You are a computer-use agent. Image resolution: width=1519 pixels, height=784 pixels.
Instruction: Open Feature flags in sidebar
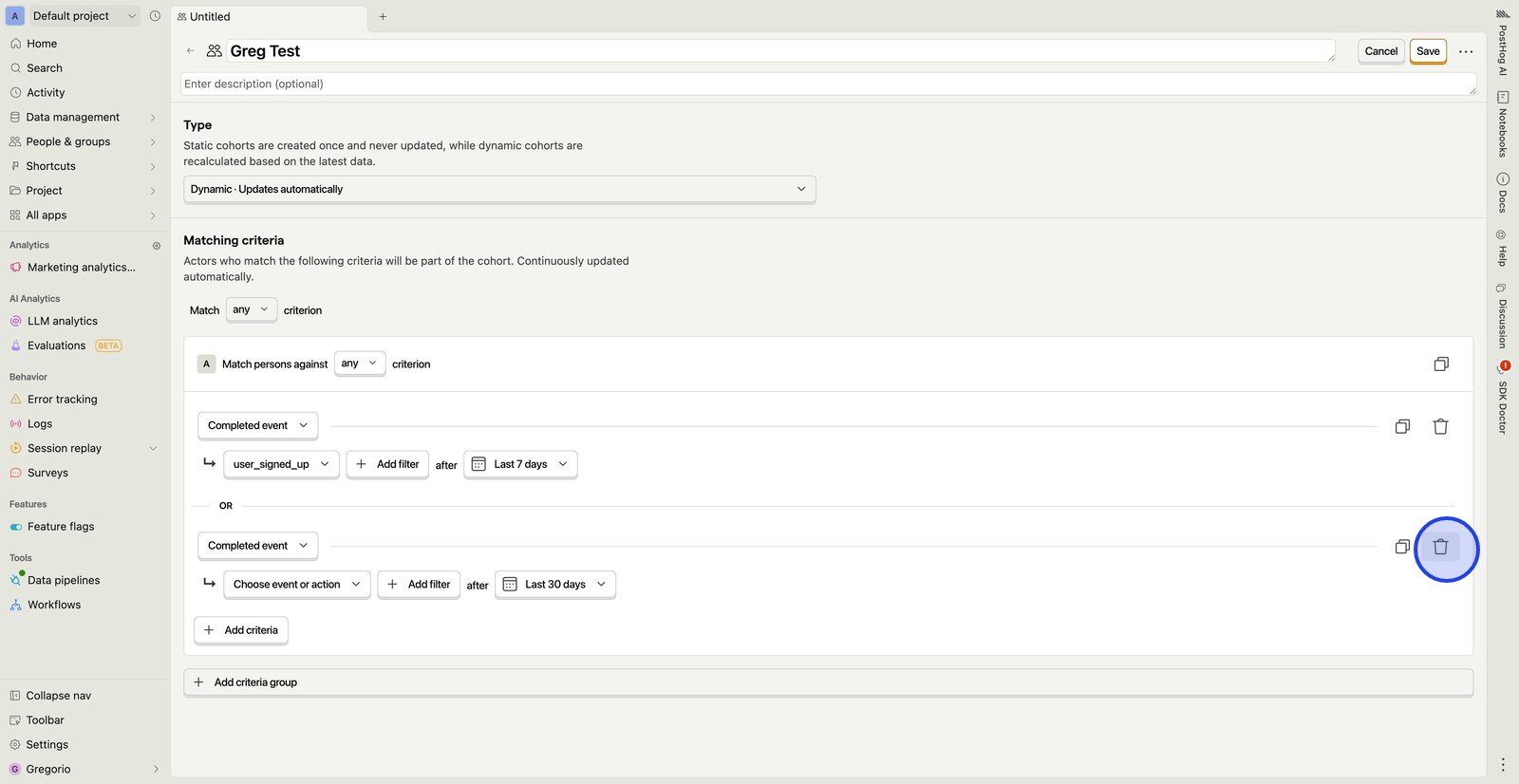click(61, 527)
